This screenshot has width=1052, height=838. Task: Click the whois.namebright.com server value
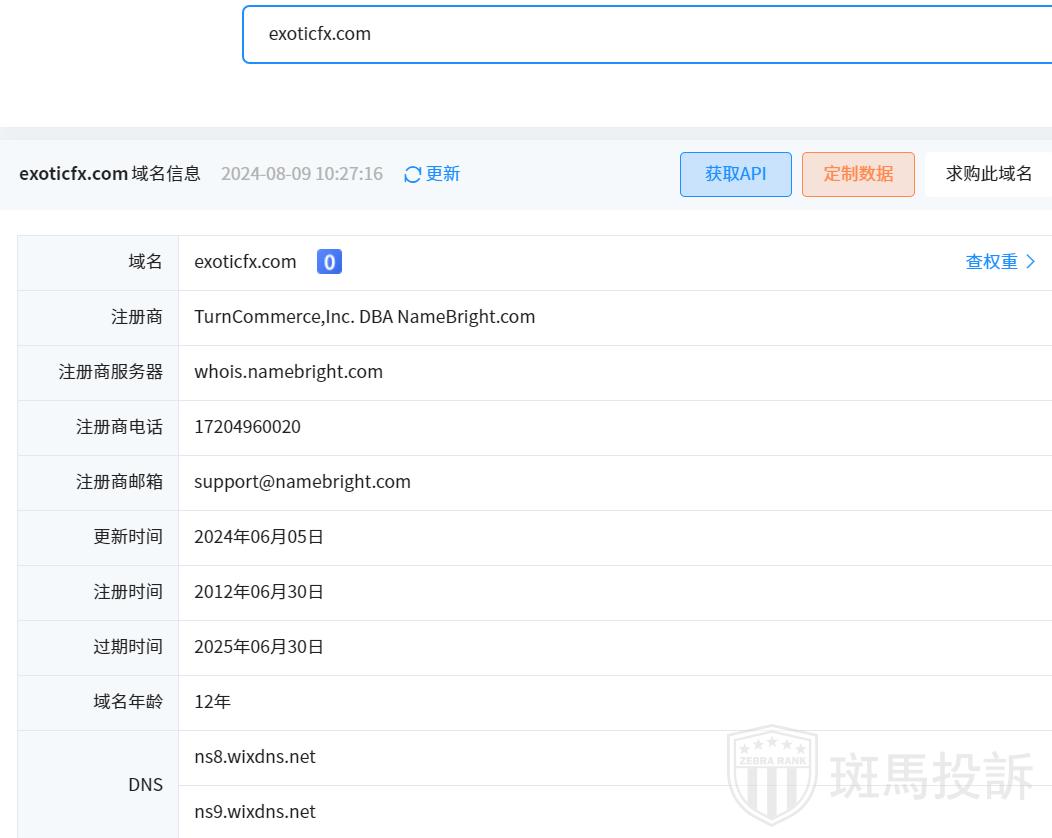point(288,372)
